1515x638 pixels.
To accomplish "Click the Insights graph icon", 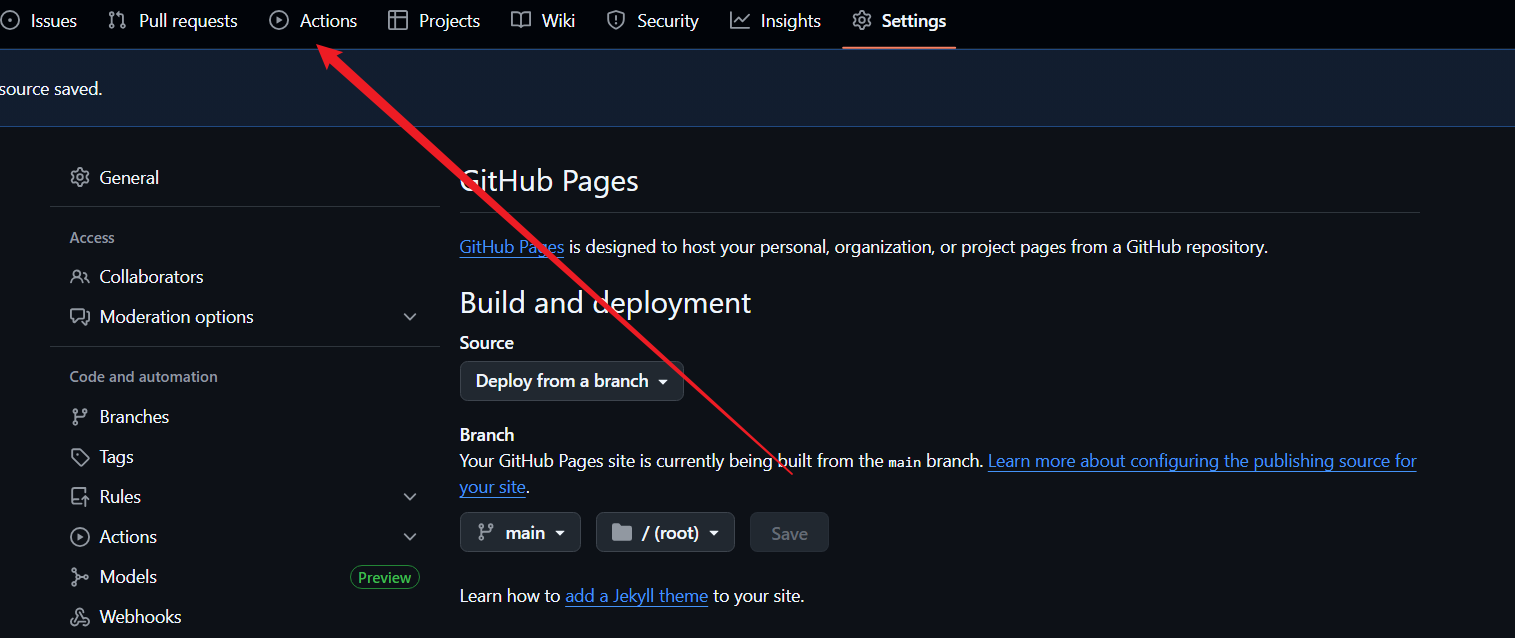I will [740, 21].
